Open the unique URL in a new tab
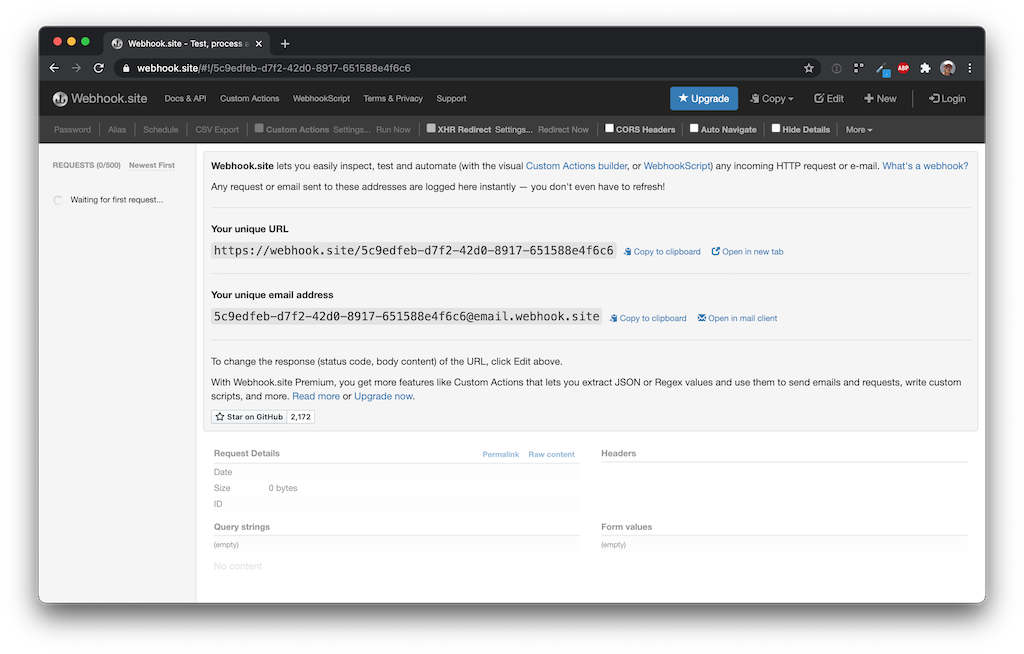This screenshot has width=1024, height=654. pos(747,252)
